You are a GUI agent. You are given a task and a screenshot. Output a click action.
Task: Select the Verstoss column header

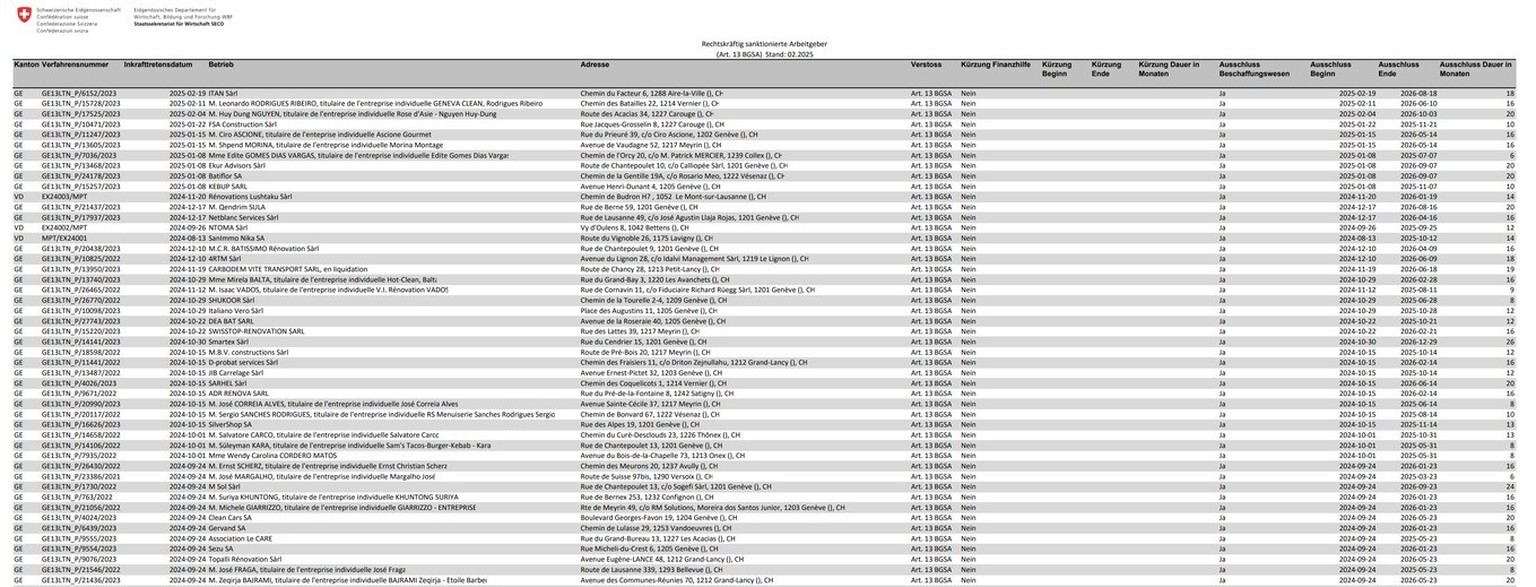[926, 65]
